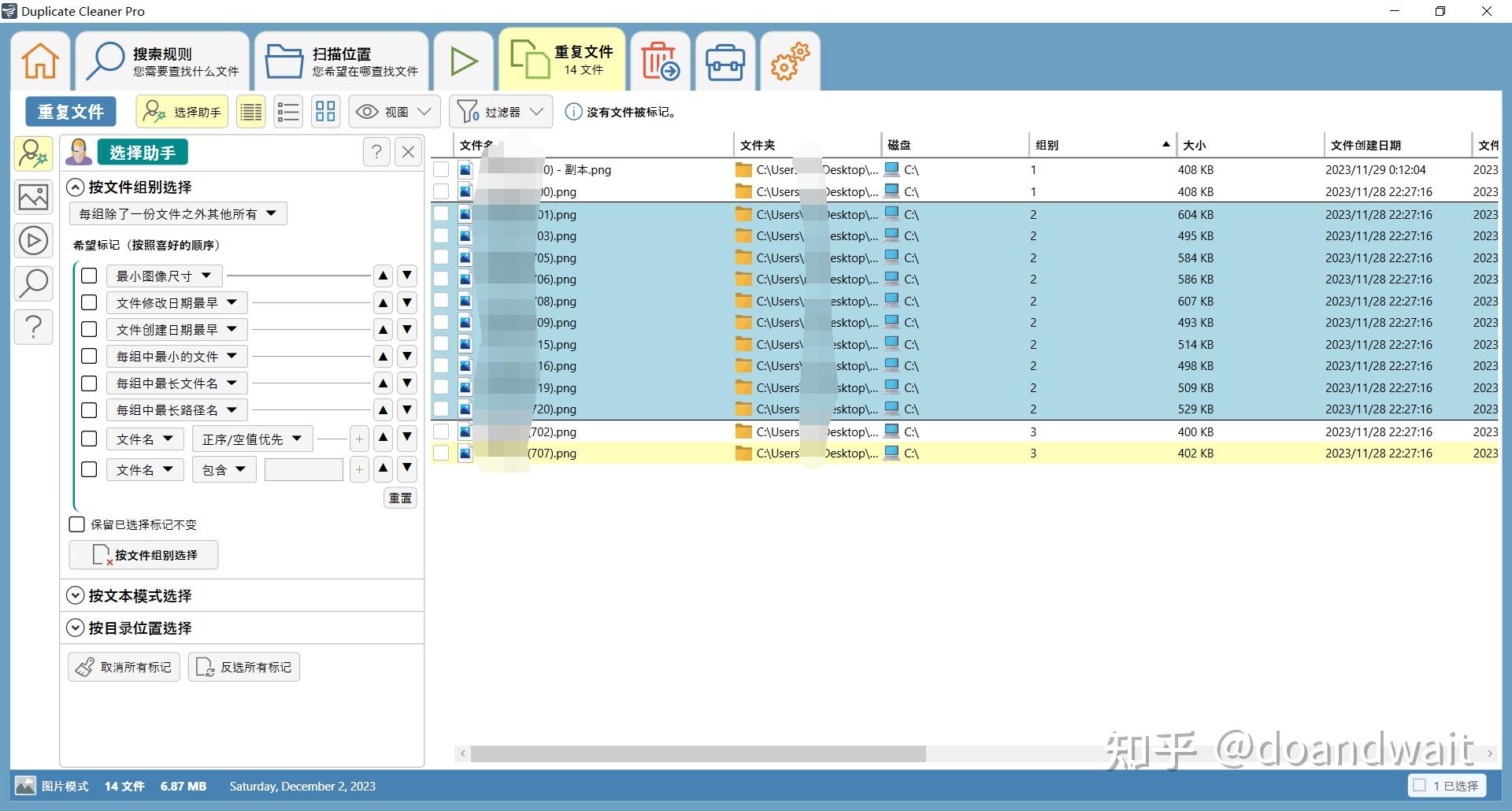Click the horizontal scrollbar thumb

click(x=698, y=754)
